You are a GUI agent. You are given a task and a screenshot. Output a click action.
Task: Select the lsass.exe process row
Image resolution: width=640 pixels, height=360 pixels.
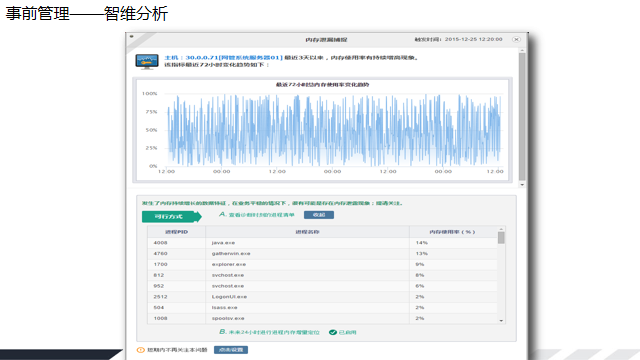click(x=322, y=308)
